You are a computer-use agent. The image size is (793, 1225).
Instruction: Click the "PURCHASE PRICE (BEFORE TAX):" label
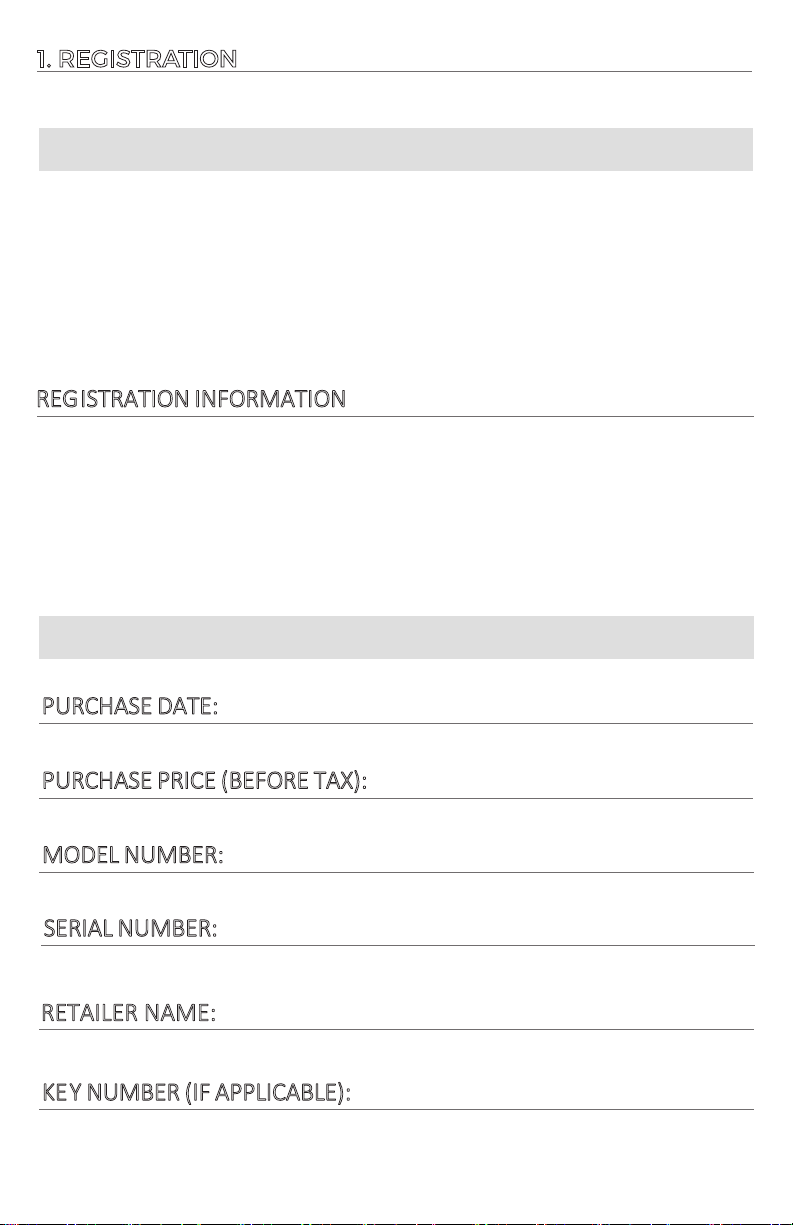(204, 782)
